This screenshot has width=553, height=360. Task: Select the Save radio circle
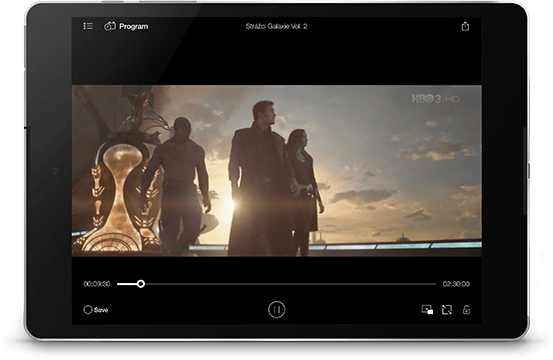pyautogui.click(x=88, y=310)
